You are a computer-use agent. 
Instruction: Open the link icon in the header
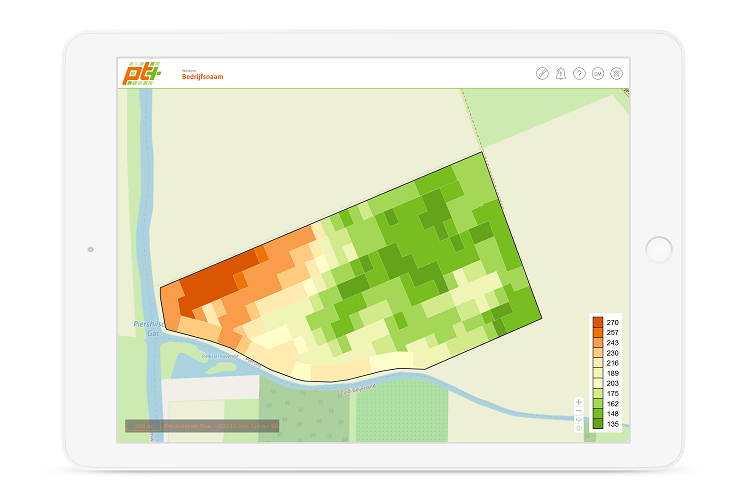coord(542,74)
